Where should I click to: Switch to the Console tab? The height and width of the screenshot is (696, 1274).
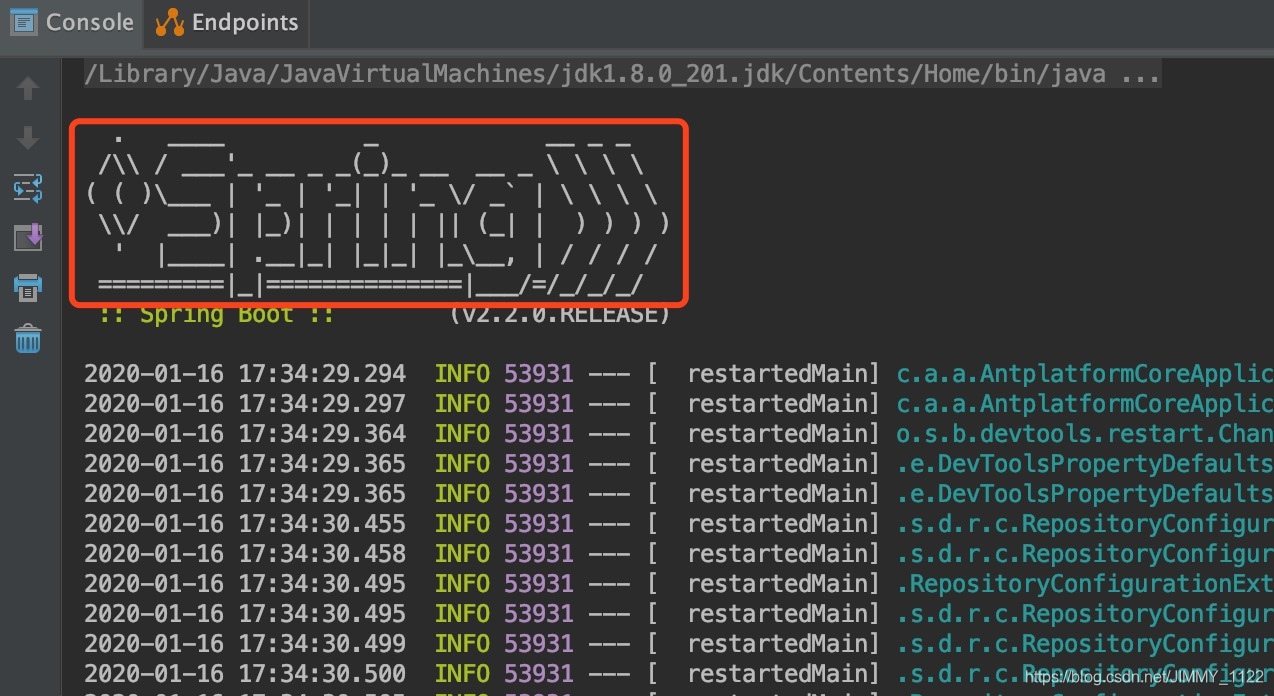72,22
